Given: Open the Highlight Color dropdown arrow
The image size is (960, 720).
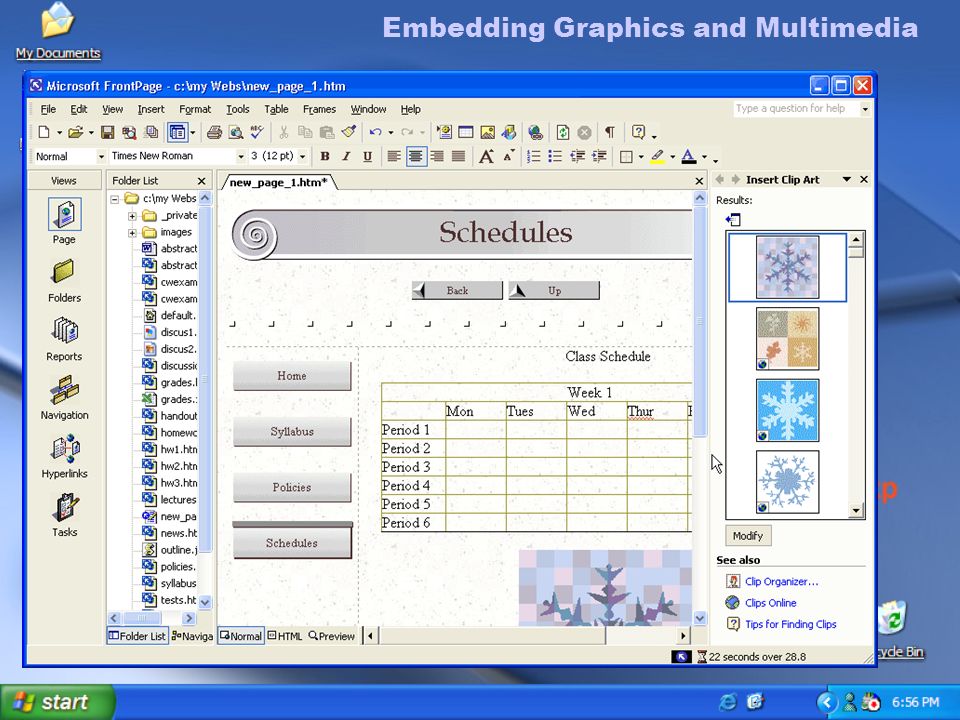Looking at the screenshot, I should coord(672,157).
